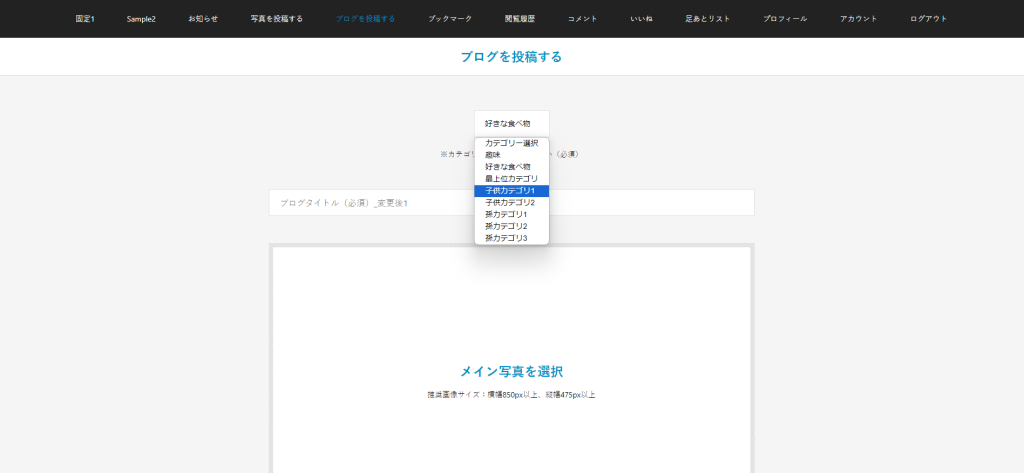Select the 孫カテゴリ1 option
1024x473 pixels.
point(506,214)
